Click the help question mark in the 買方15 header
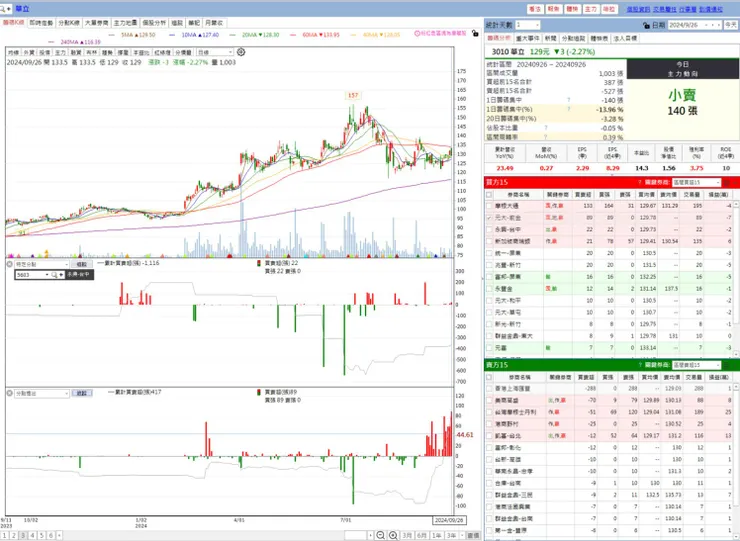 (640, 182)
